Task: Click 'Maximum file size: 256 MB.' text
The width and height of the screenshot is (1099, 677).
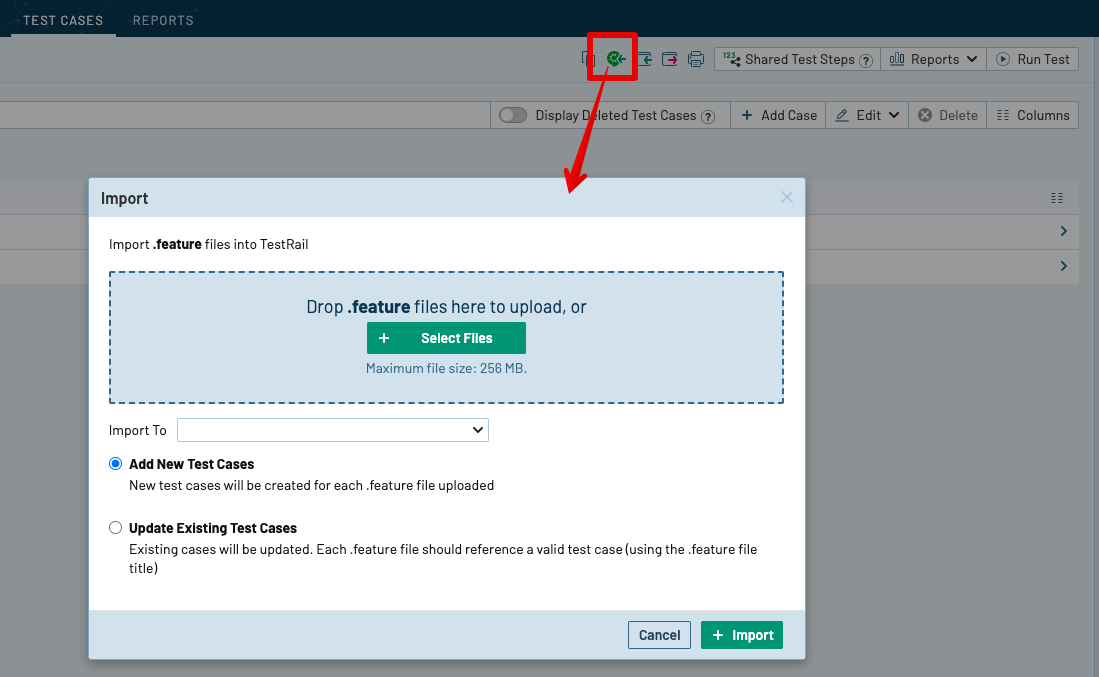Action: coord(446,369)
